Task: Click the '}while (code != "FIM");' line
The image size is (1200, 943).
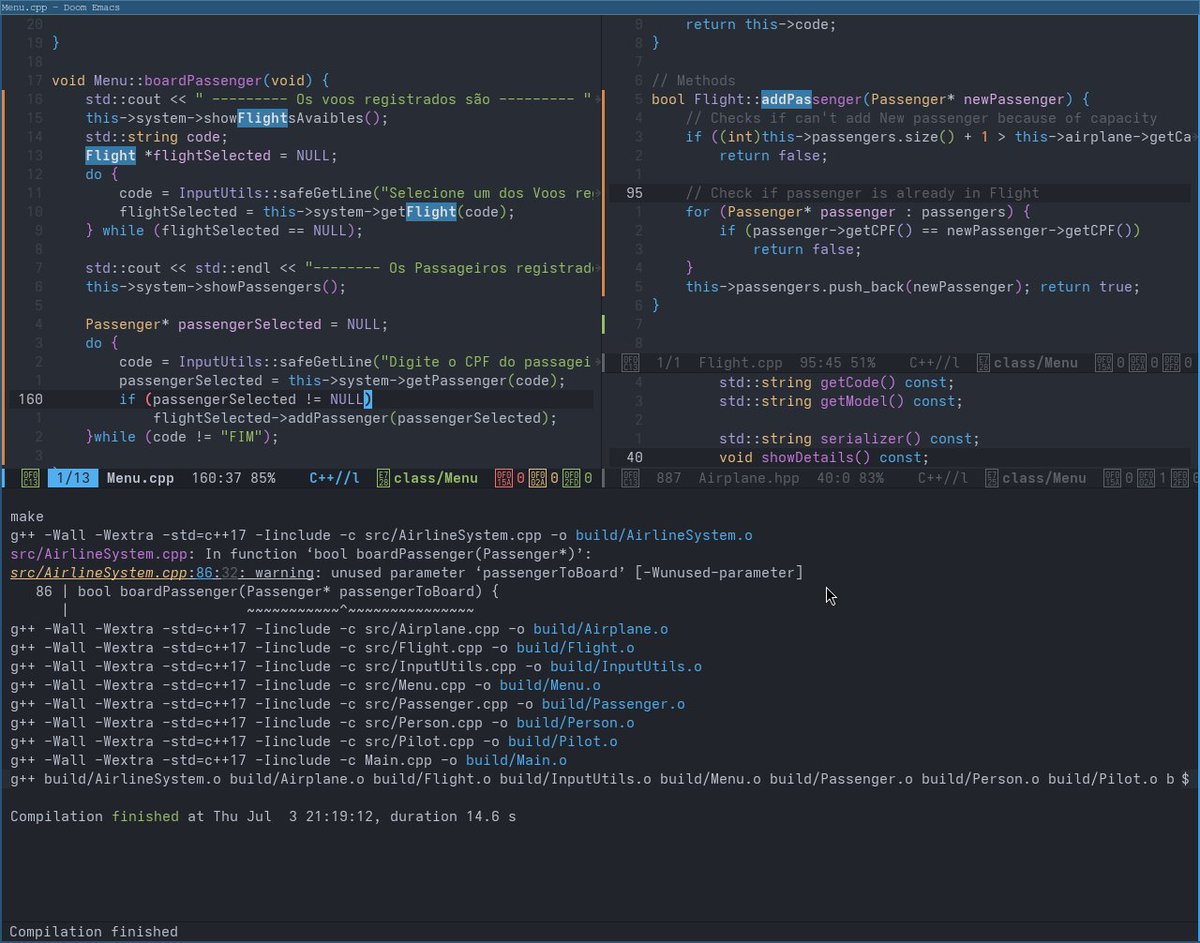Action: [x=181, y=437]
